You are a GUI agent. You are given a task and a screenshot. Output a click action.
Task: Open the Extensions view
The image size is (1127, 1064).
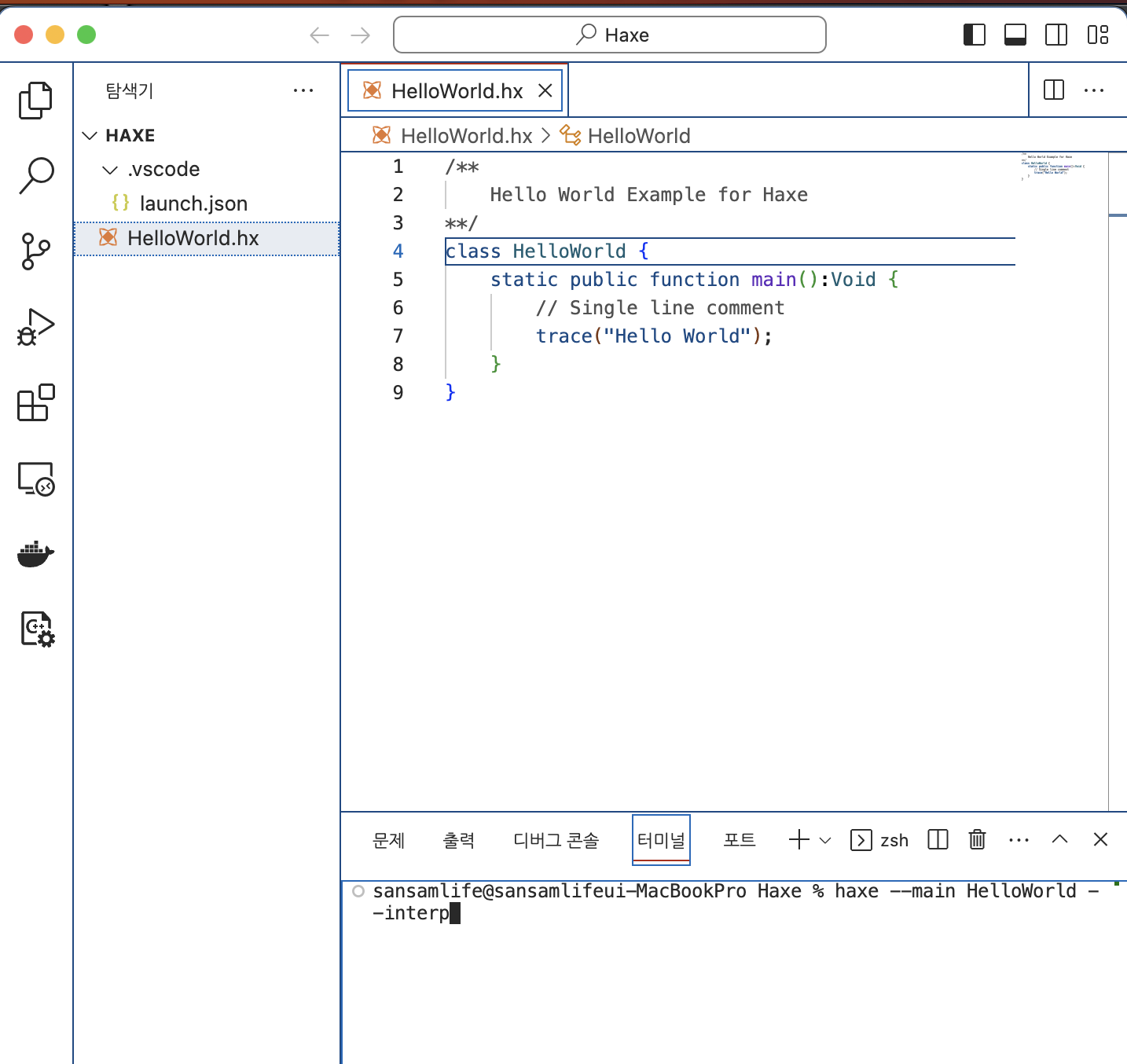click(x=35, y=402)
